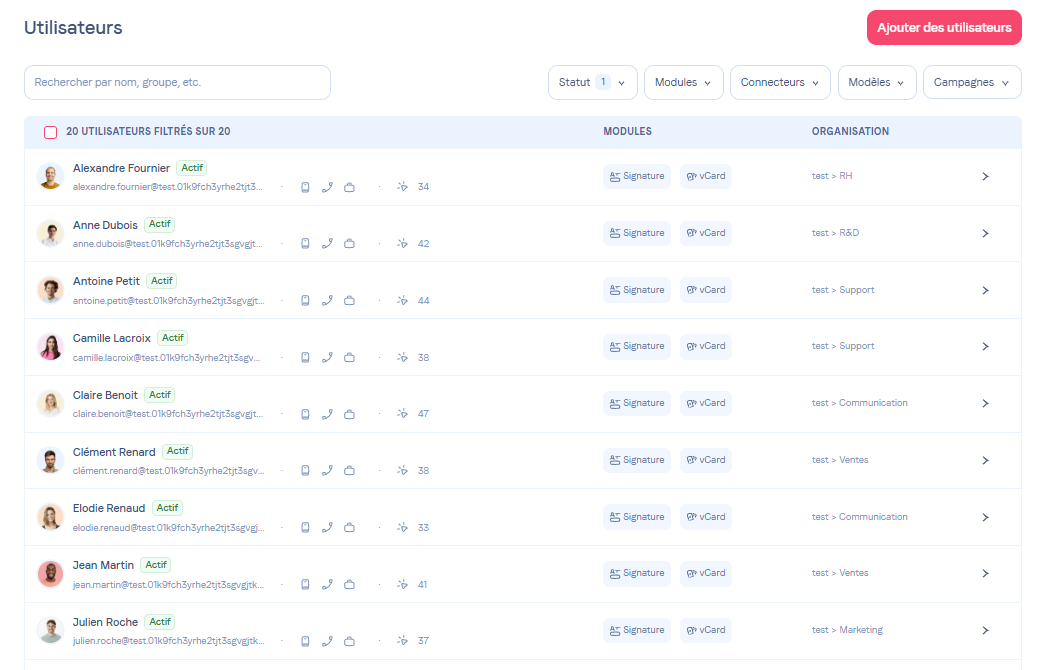Click vCard module for Clément Renard

point(706,460)
